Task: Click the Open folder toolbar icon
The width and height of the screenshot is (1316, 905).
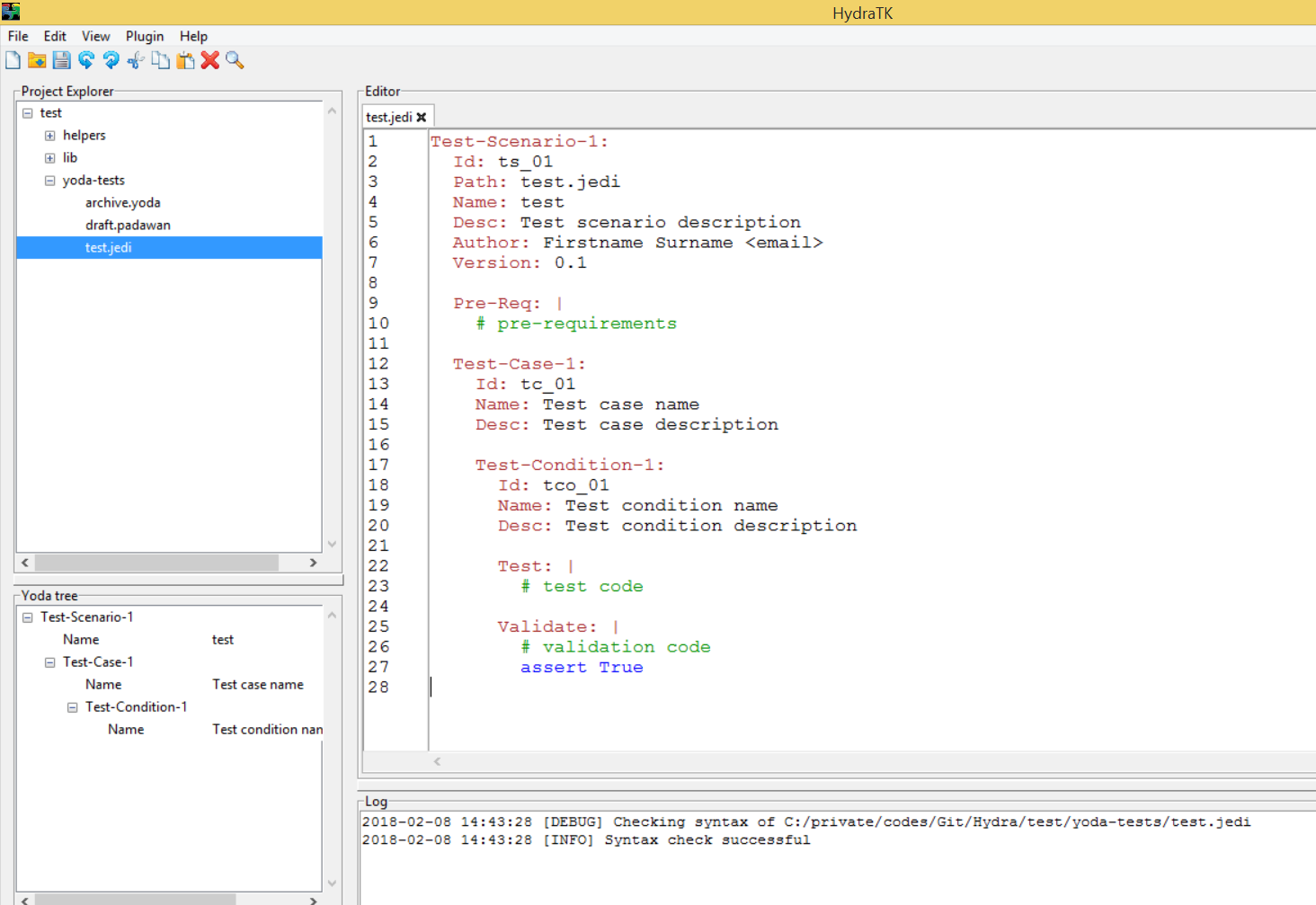Action: coord(37,60)
